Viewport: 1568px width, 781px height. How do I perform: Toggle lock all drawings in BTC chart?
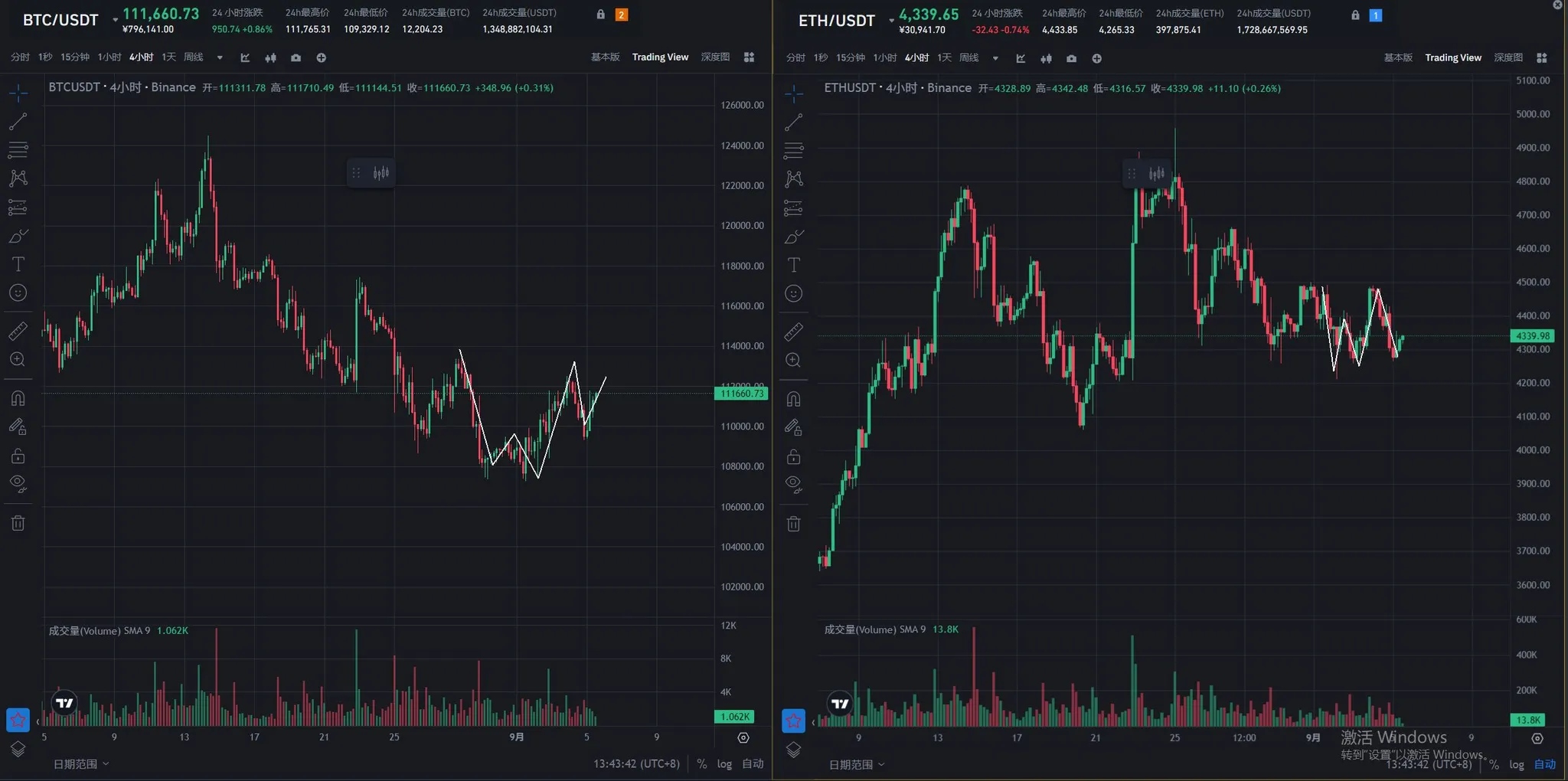pyautogui.click(x=18, y=456)
